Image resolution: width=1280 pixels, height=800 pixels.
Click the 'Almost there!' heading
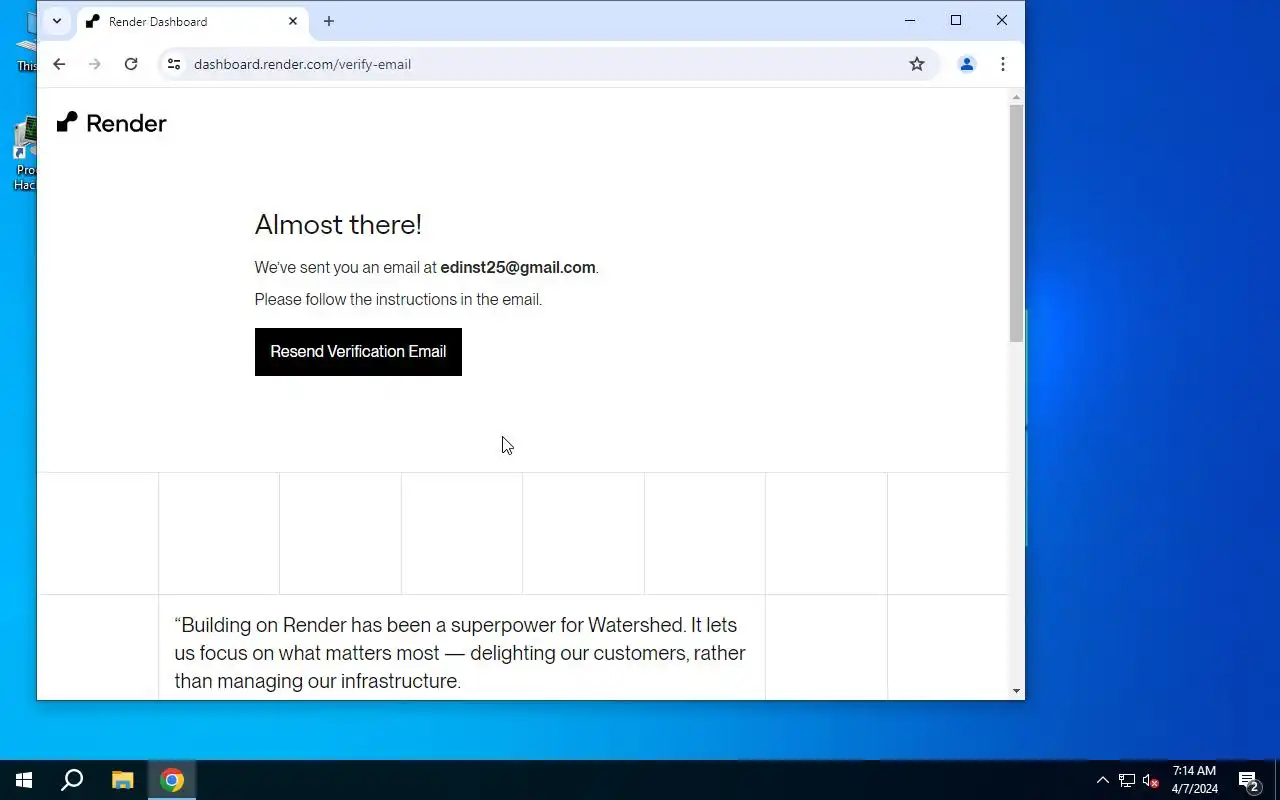point(338,225)
